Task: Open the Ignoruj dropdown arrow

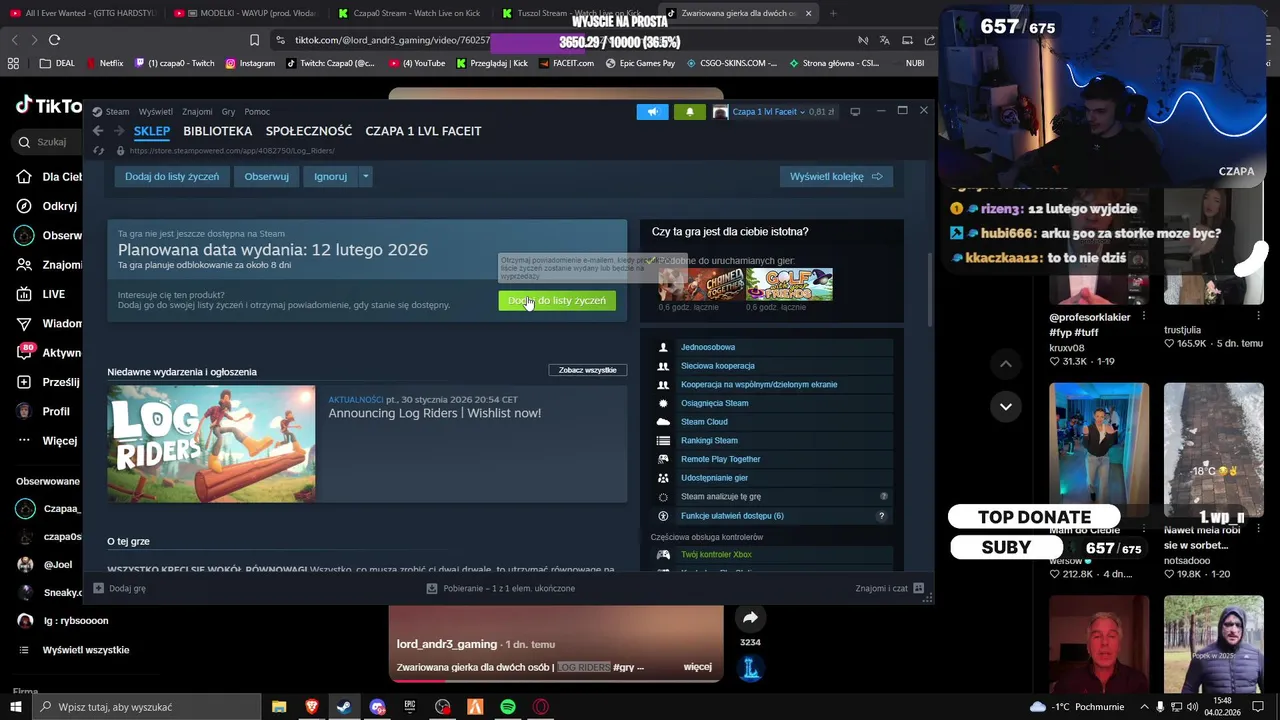Action: pos(365,177)
